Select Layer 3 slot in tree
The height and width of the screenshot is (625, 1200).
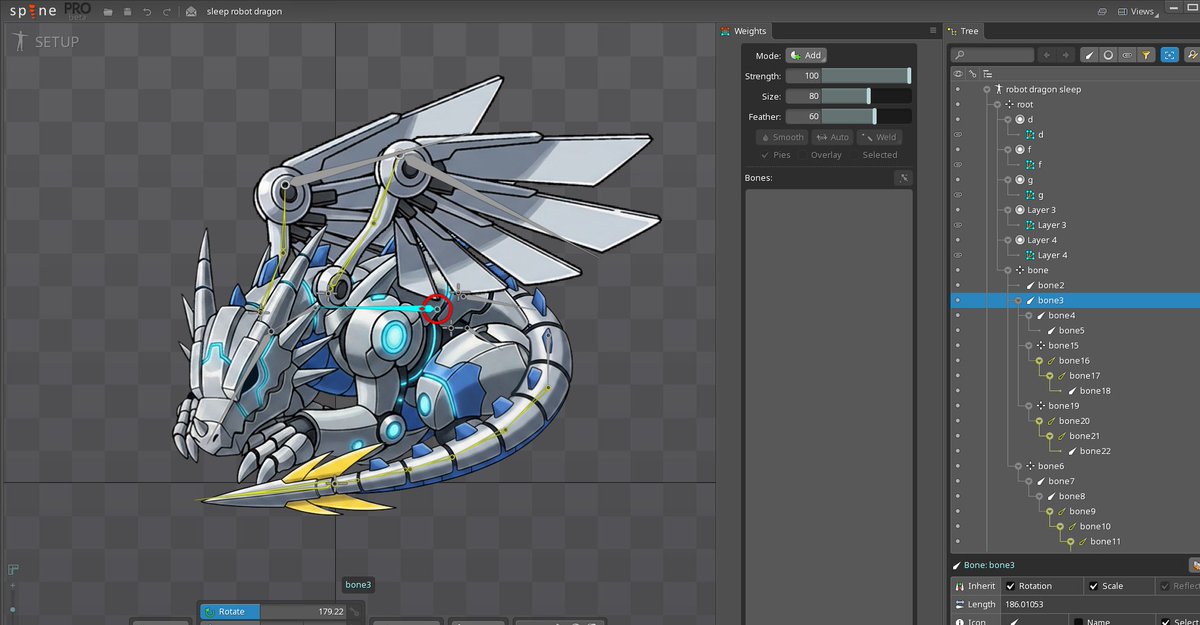coord(1041,210)
